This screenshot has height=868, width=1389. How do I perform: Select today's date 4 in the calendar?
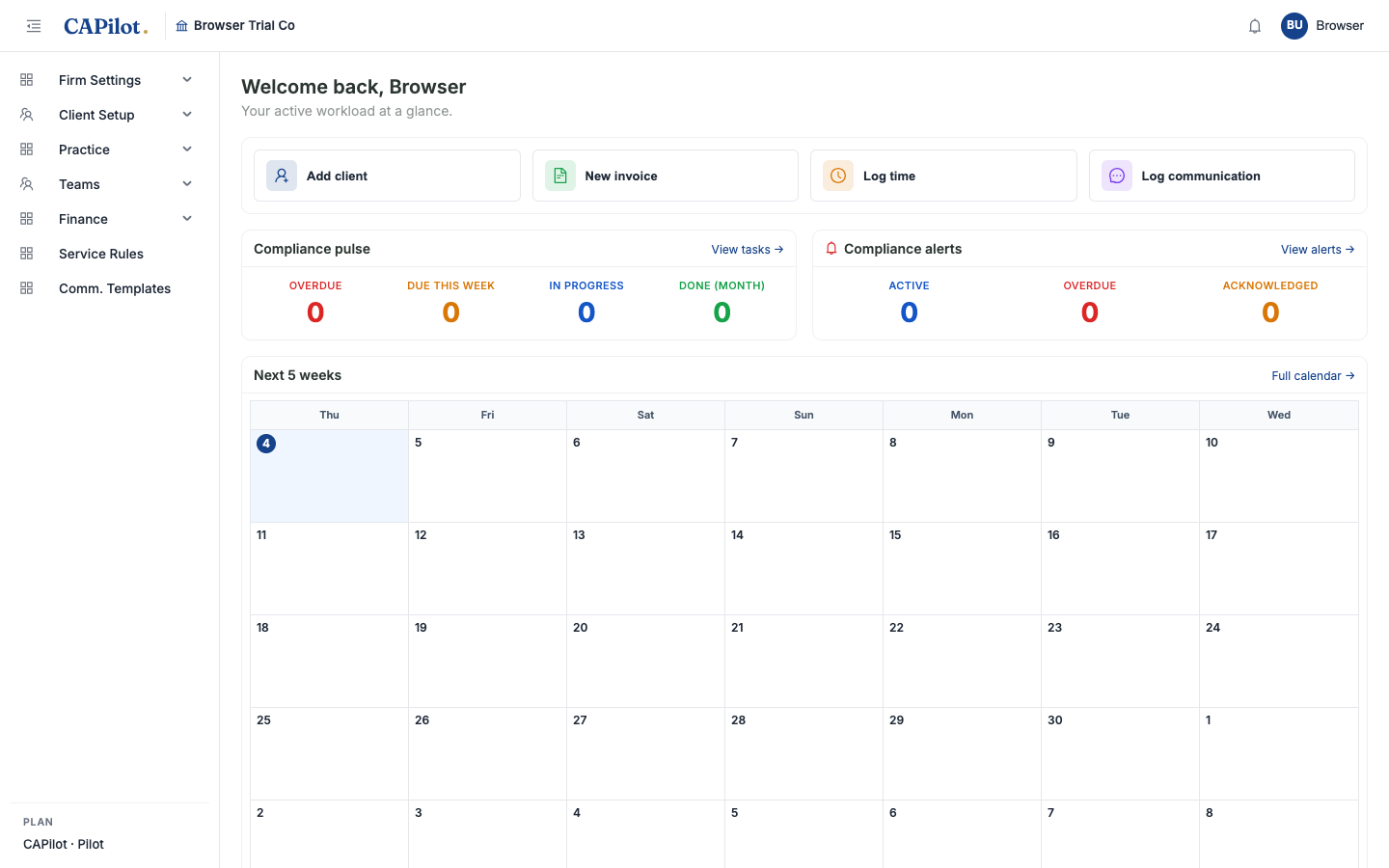[266, 444]
